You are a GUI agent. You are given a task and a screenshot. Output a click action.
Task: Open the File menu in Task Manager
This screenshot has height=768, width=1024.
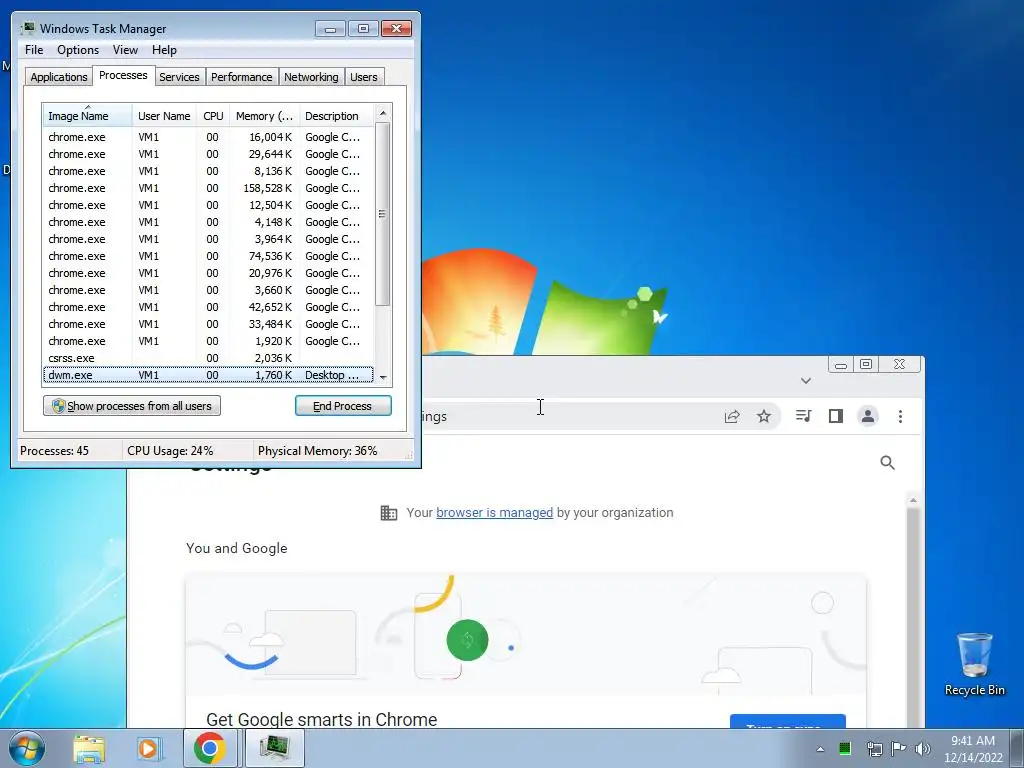[34, 50]
